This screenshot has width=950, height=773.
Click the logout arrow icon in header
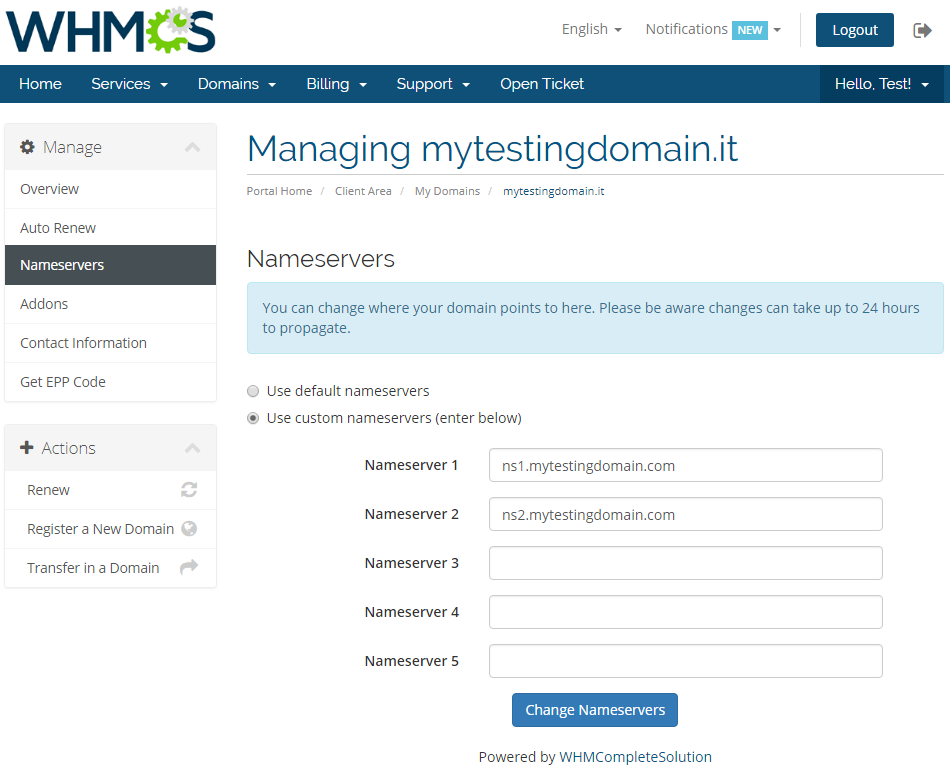(922, 30)
